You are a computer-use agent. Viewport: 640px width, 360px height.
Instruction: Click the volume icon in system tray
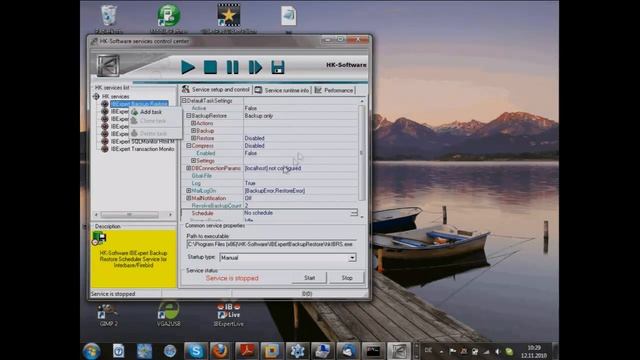(x=497, y=351)
